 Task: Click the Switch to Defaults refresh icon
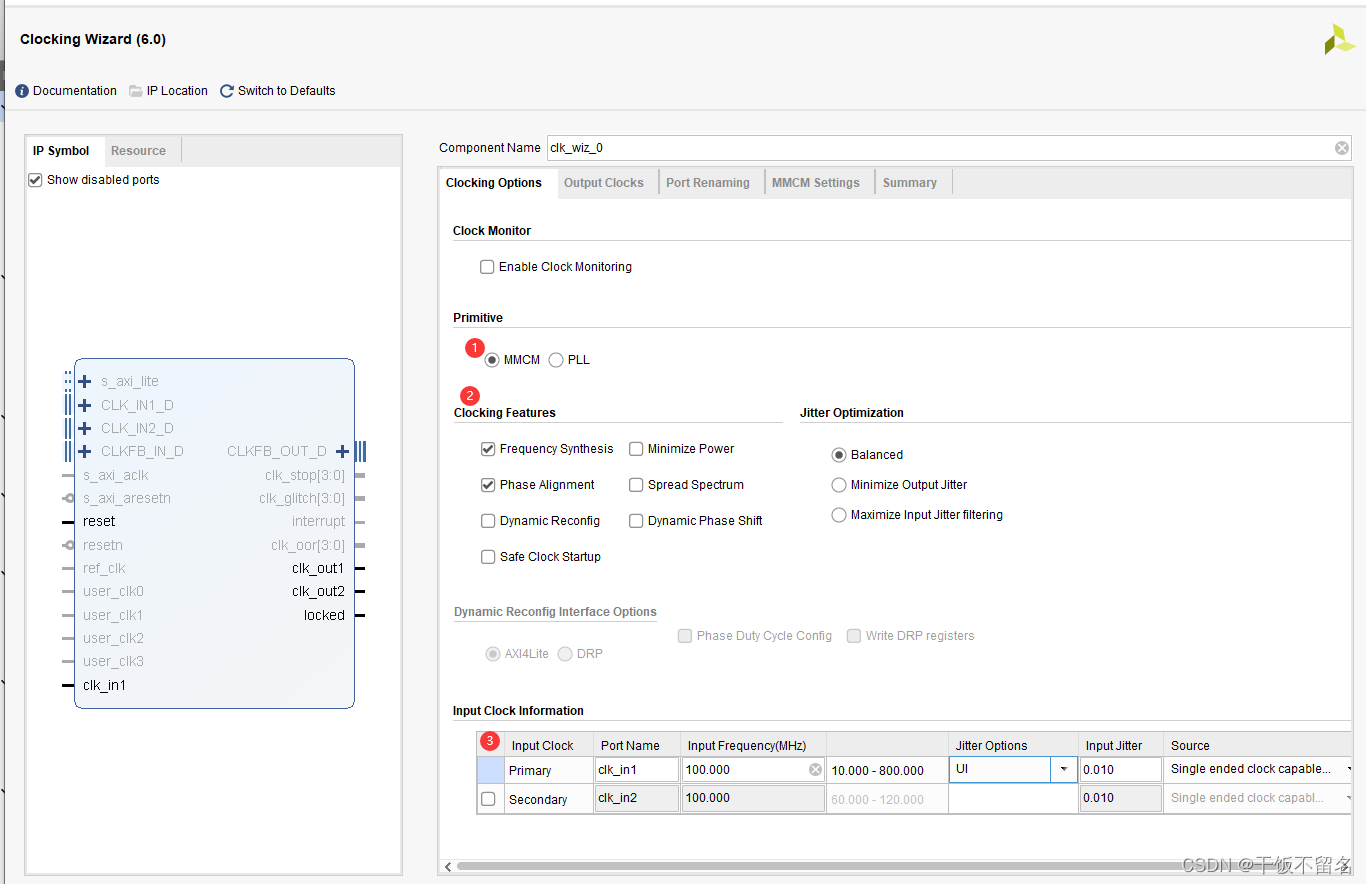click(x=227, y=91)
